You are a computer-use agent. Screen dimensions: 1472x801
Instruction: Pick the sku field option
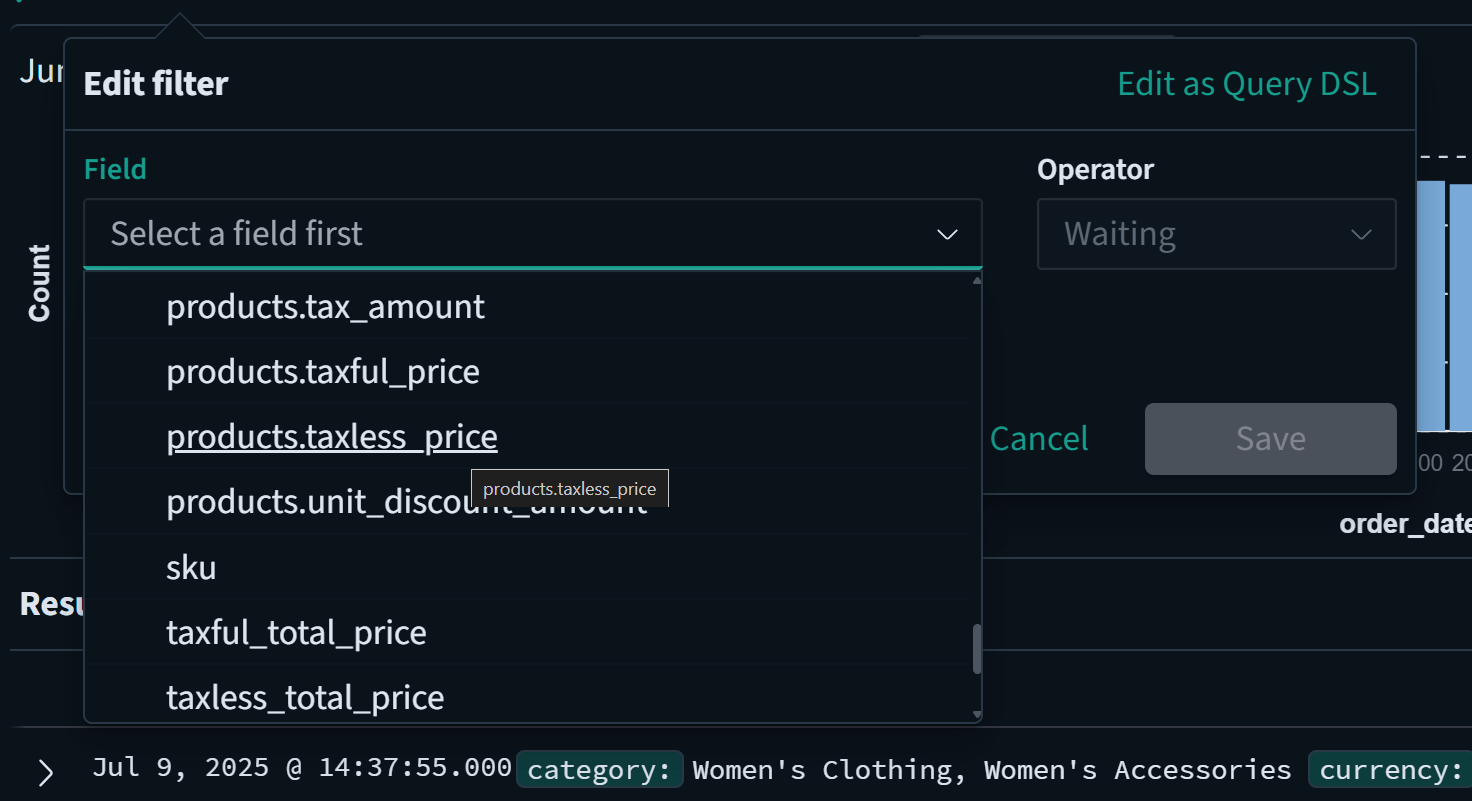tap(190, 566)
